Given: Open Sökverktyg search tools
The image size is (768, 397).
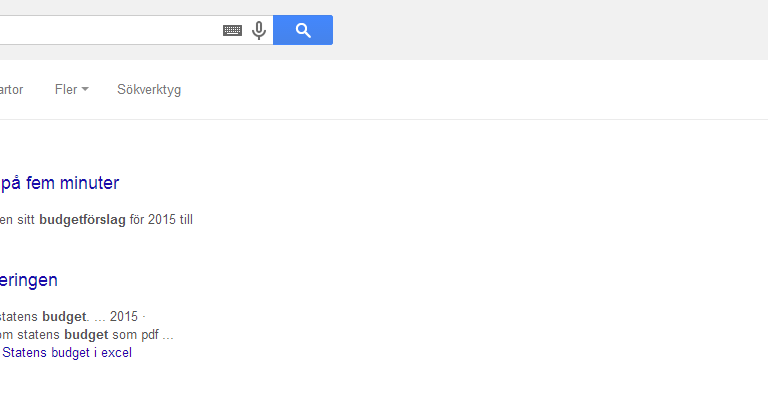Looking at the screenshot, I should (x=149, y=90).
